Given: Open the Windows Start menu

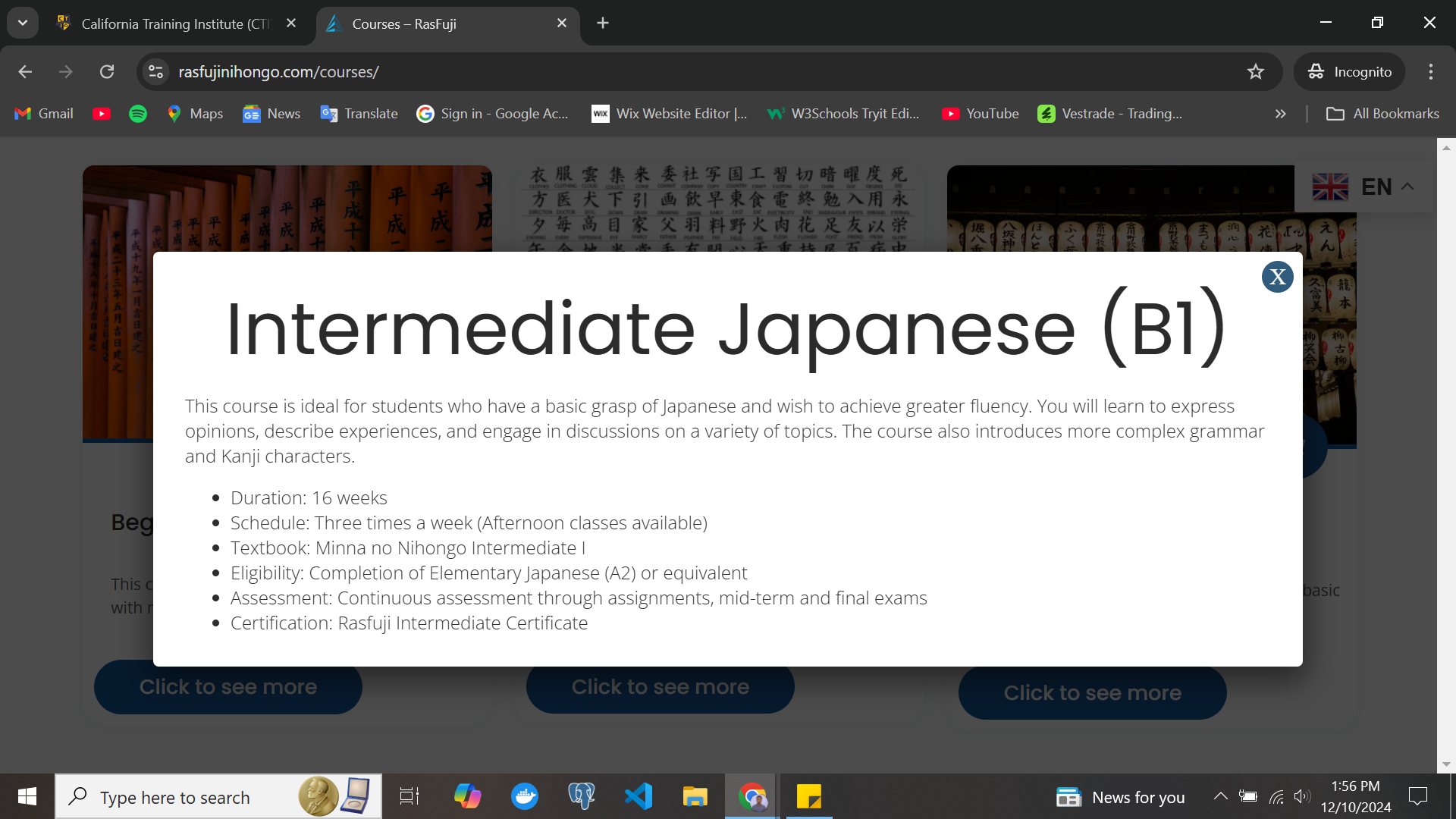Looking at the screenshot, I should [27, 796].
